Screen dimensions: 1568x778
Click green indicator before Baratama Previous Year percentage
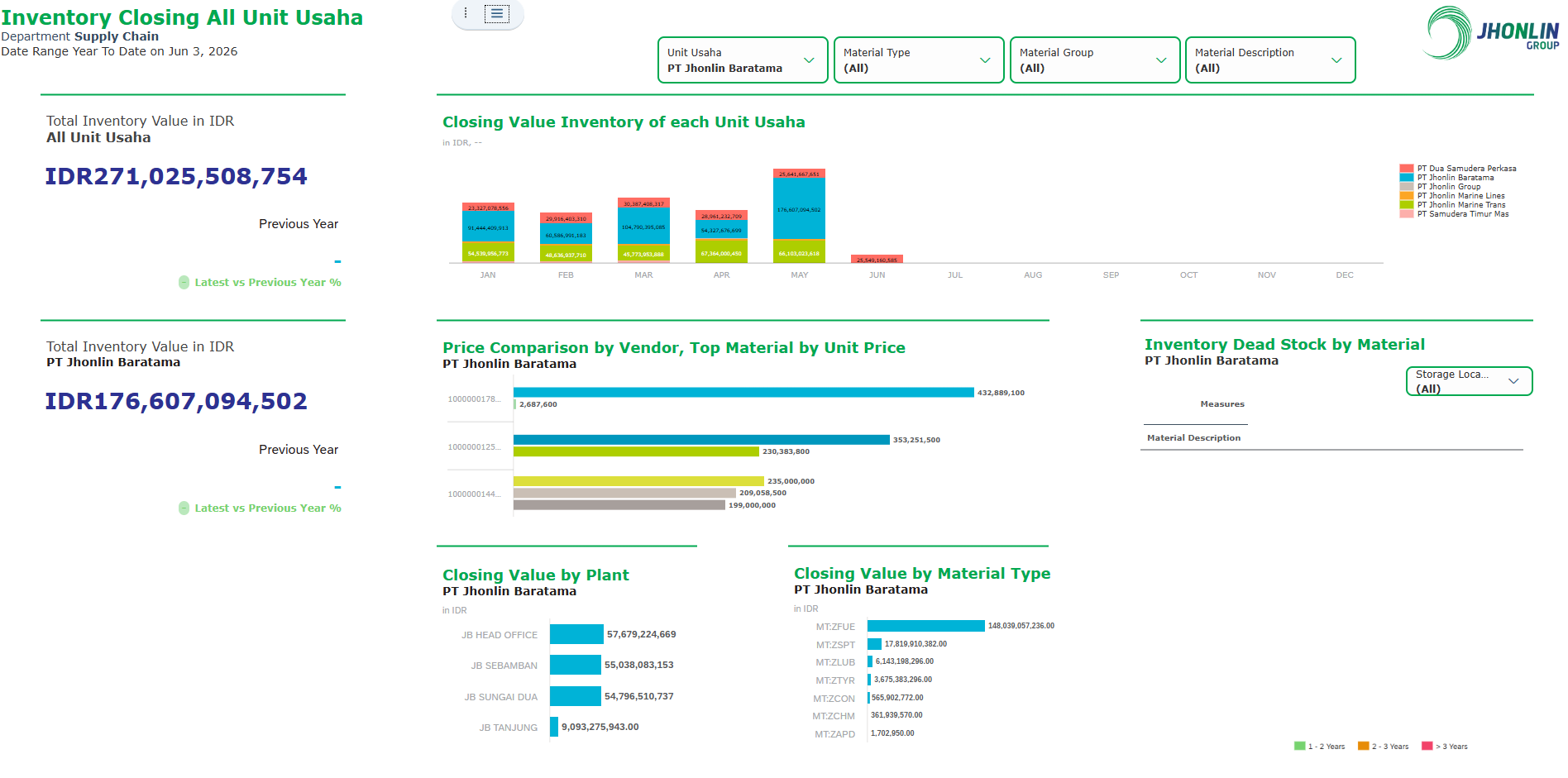(x=184, y=508)
